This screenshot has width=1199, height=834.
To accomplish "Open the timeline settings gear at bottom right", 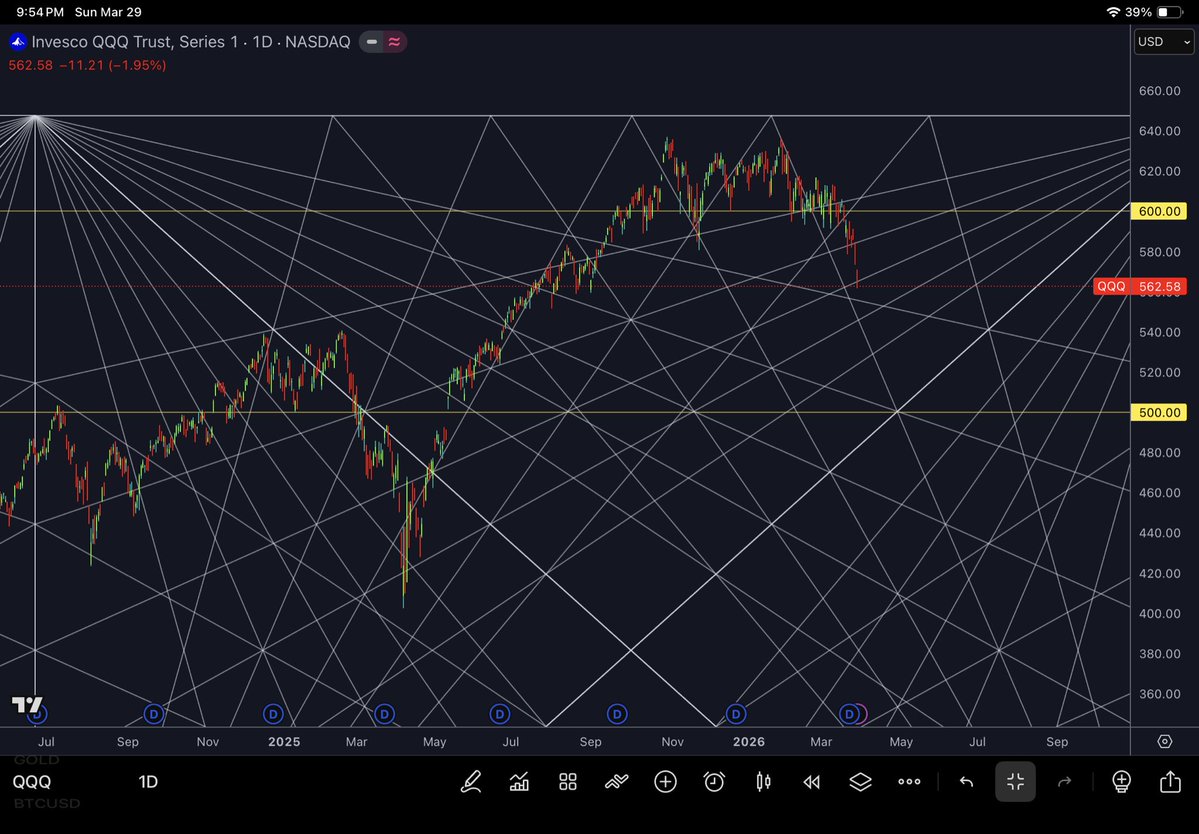I will tap(1163, 742).
